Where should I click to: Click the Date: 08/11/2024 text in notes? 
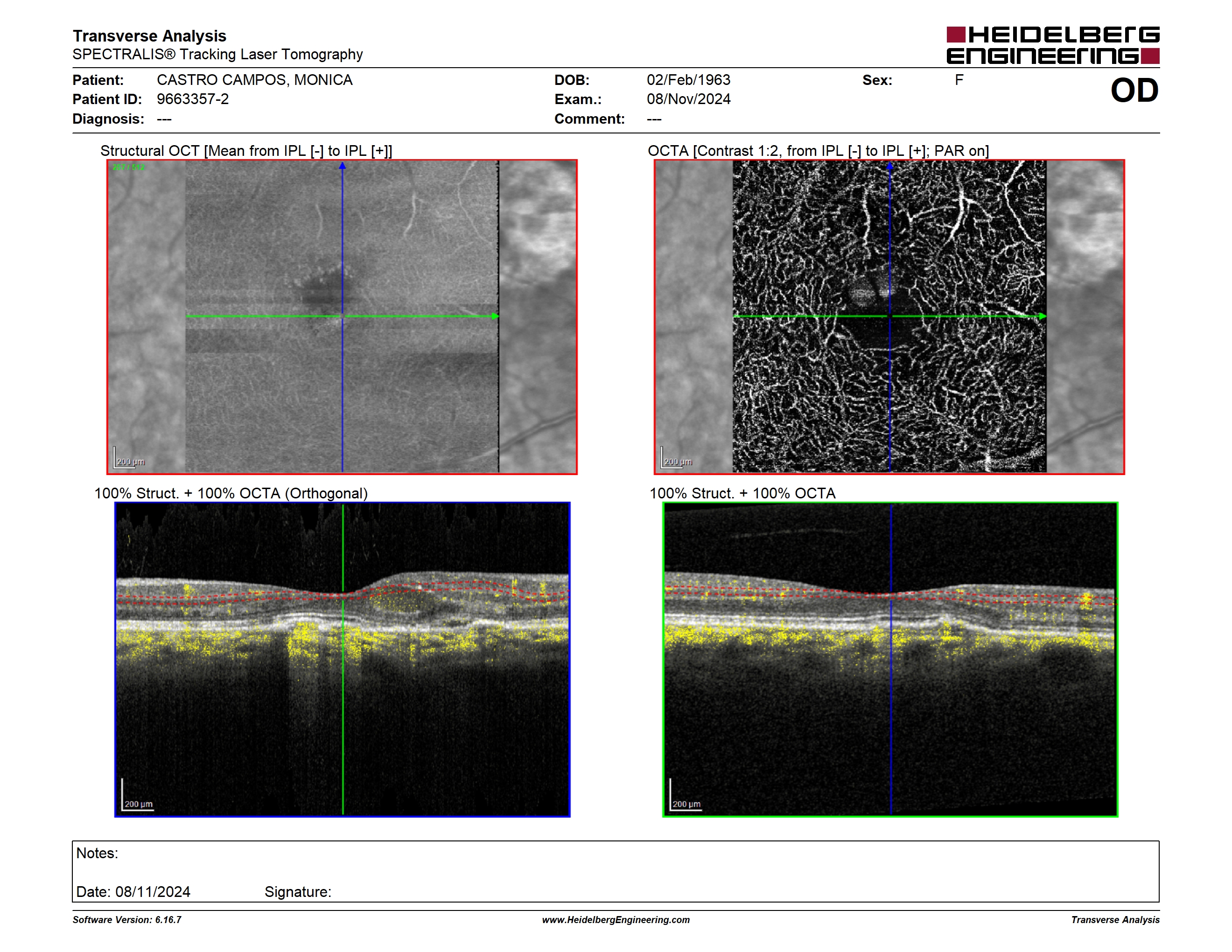tap(133, 892)
